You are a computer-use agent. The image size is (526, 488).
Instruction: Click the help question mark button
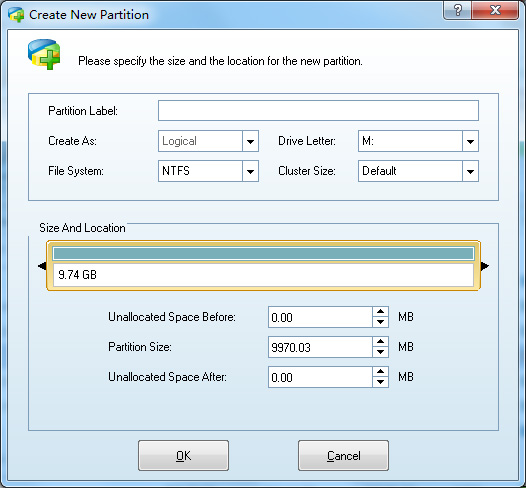tap(458, 10)
